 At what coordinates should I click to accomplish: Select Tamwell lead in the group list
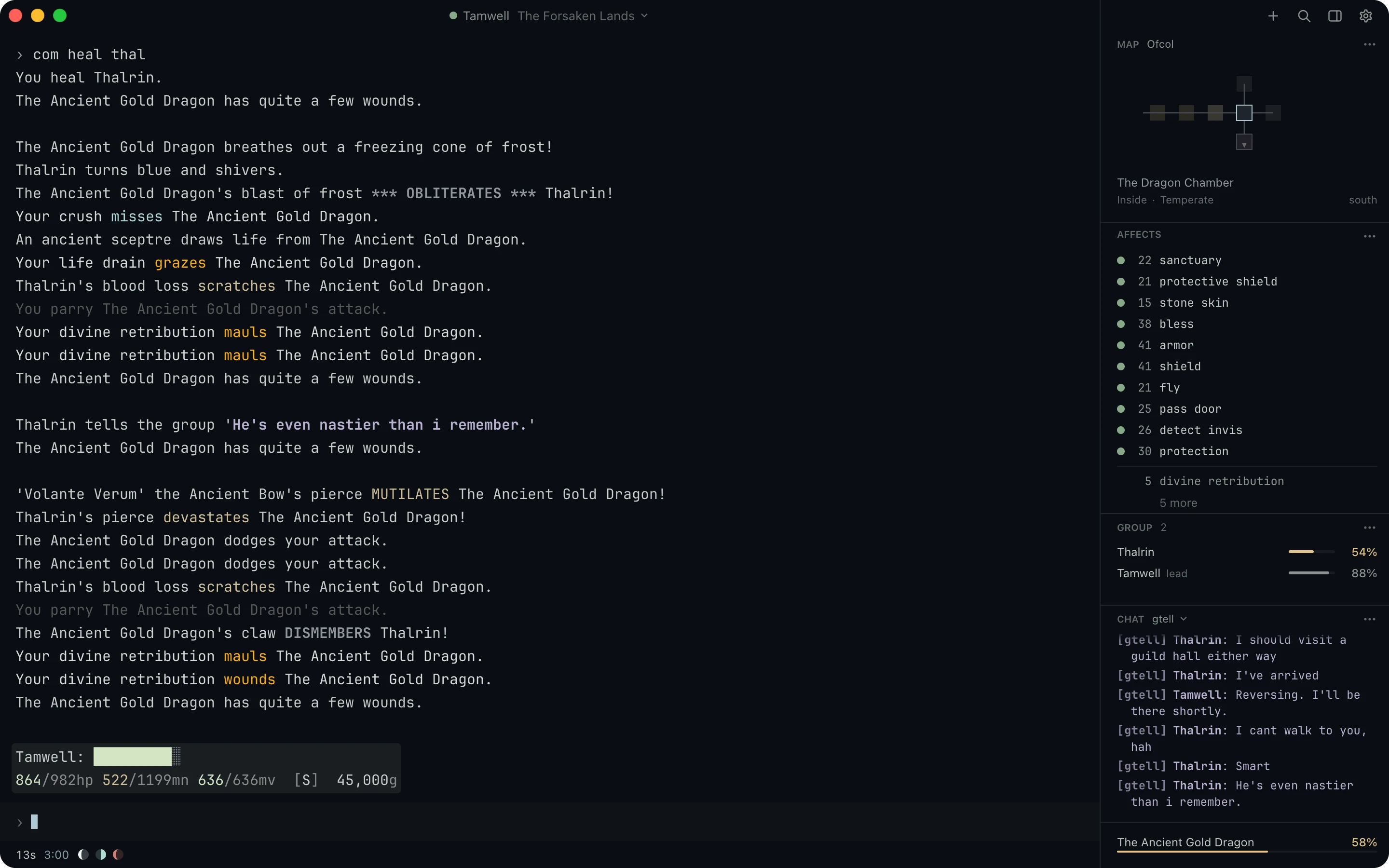pos(1247,573)
